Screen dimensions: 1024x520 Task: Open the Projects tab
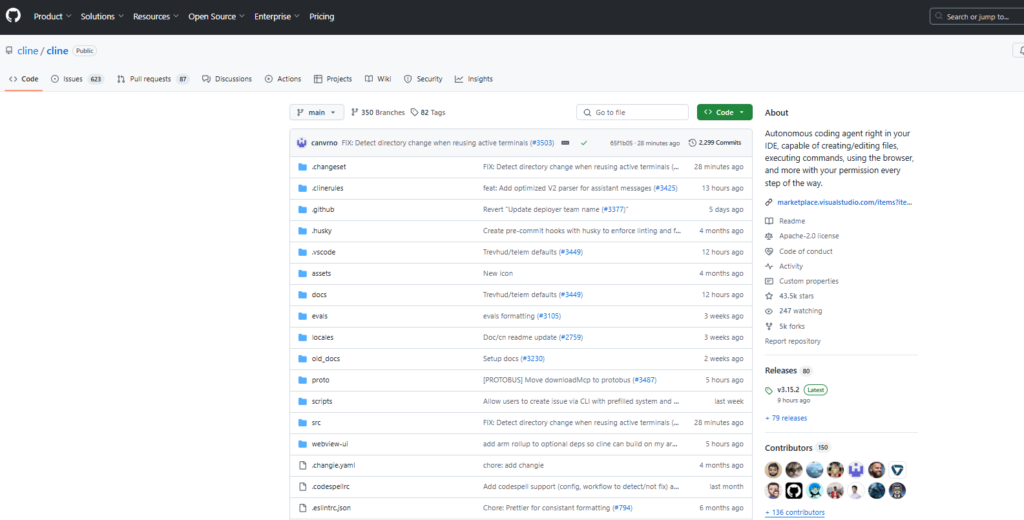click(x=332, y=79)
